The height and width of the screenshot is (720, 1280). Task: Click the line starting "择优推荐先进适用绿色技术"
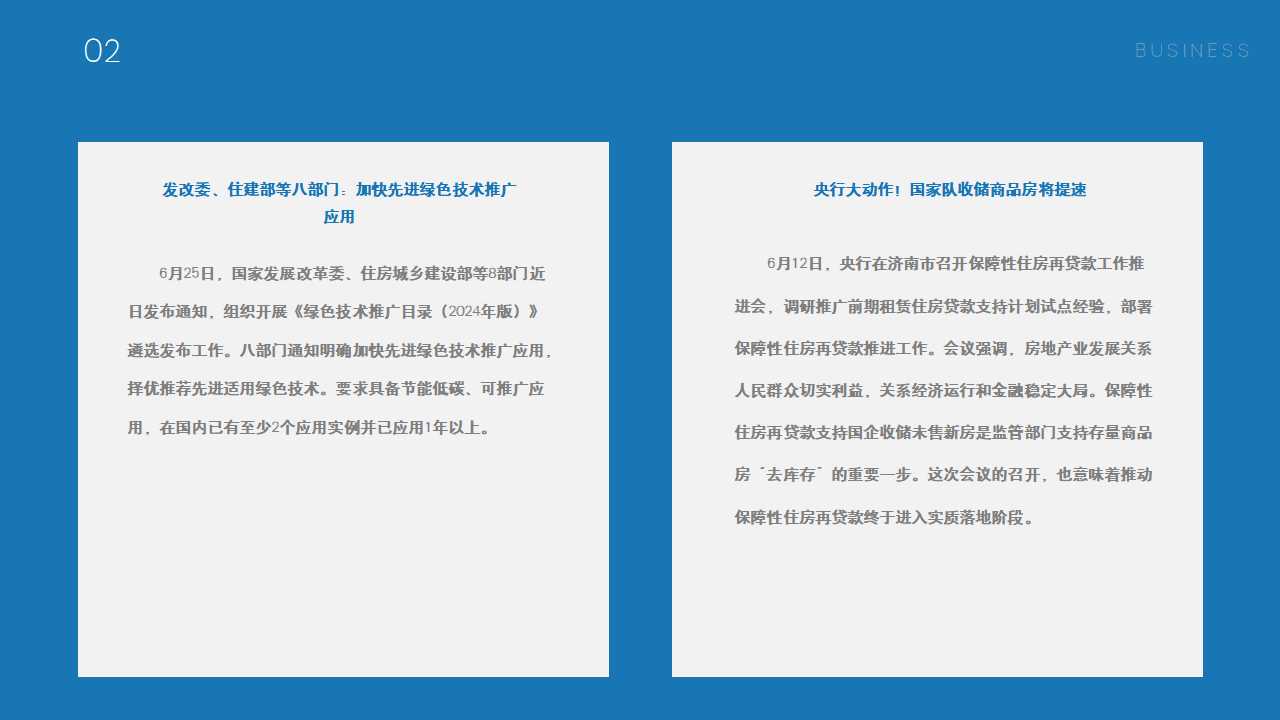click(x=335, y=389)
